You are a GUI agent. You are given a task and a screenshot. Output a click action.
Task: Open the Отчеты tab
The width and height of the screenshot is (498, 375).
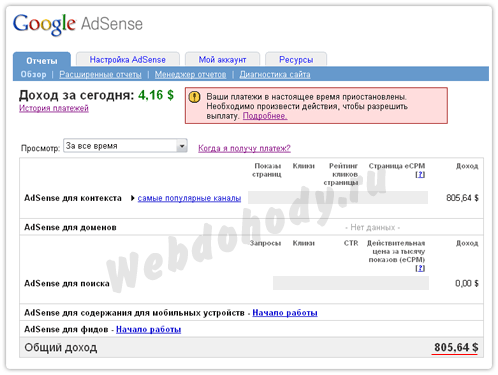(42, 61)
